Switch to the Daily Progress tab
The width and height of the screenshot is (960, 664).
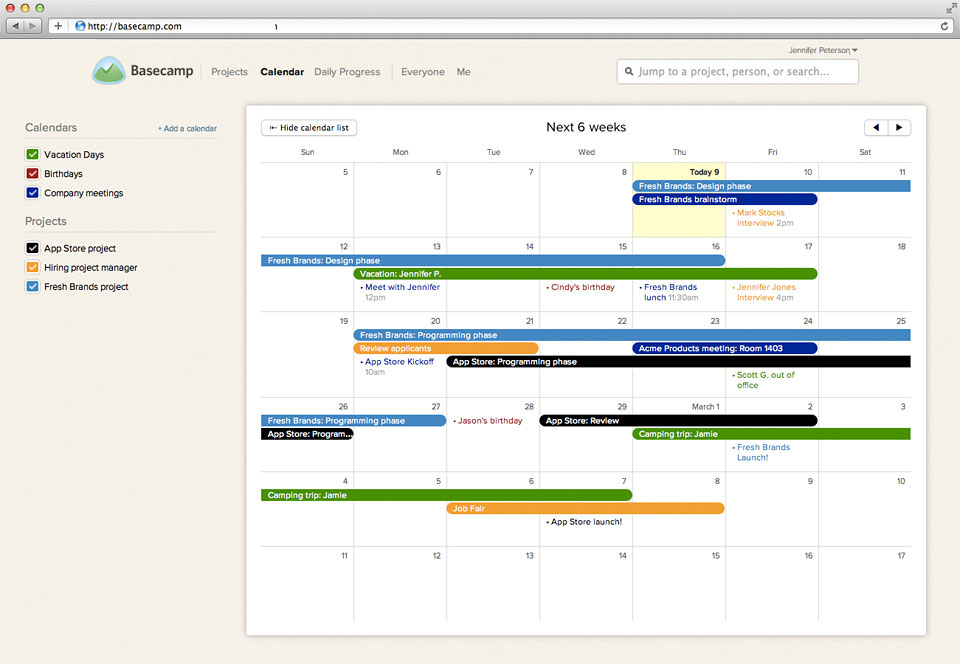pos(347,72)
